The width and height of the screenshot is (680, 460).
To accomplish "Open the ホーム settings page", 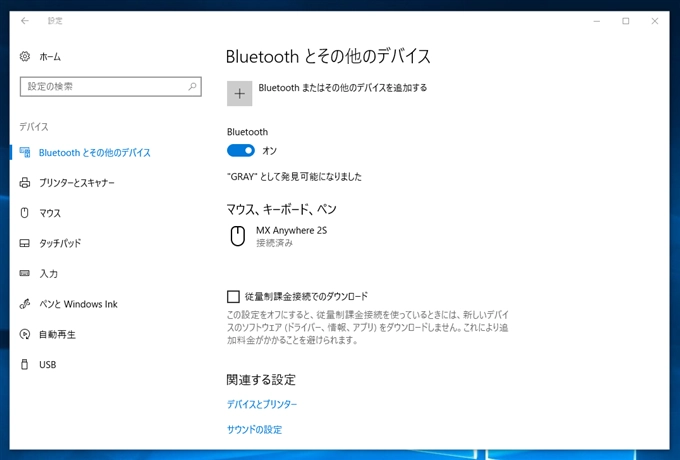I will tap(50, 57).
